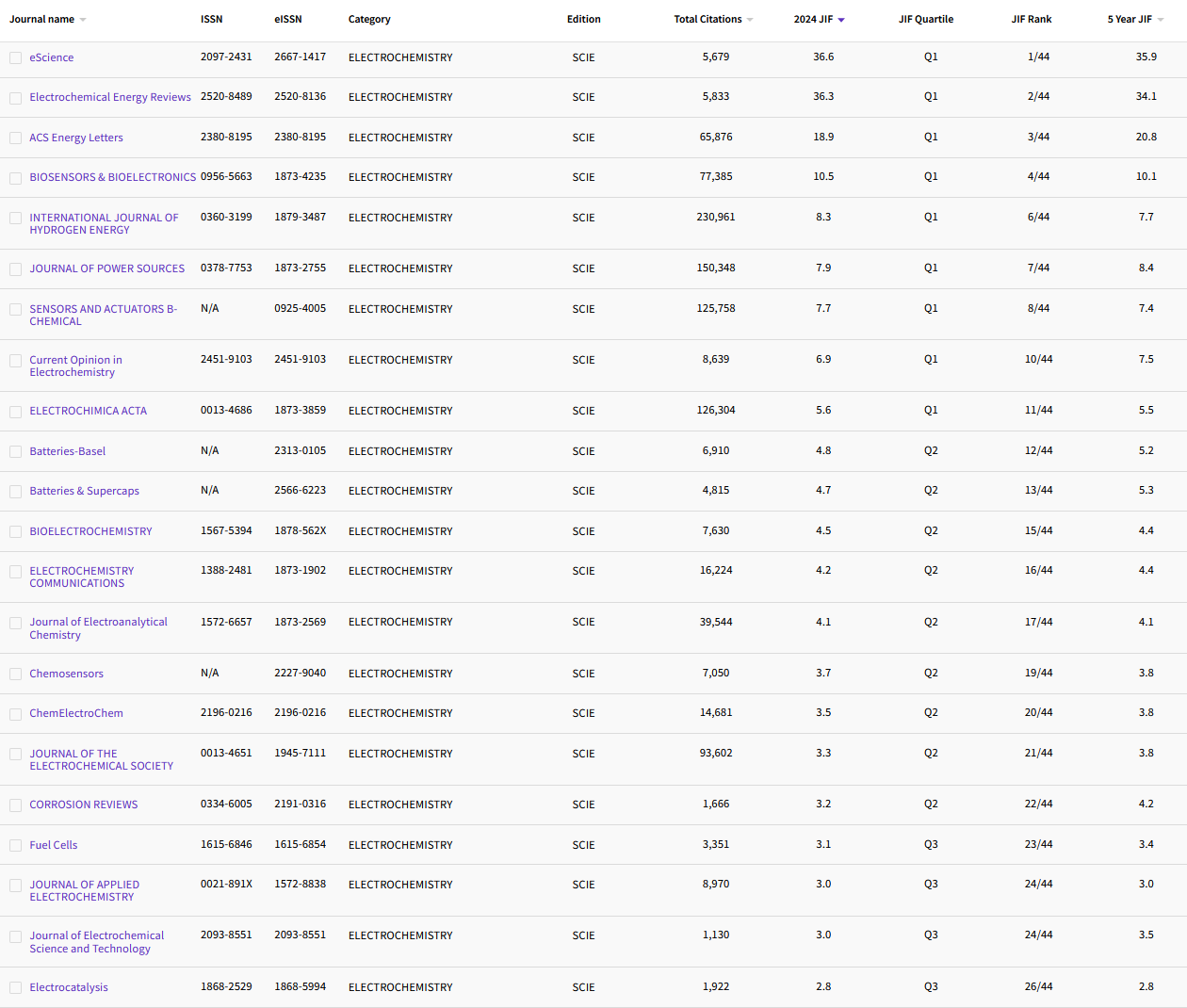This screenshot has width=1187, height=1008.
Task: Click the JIF Quartile column header
Action: 925,19
